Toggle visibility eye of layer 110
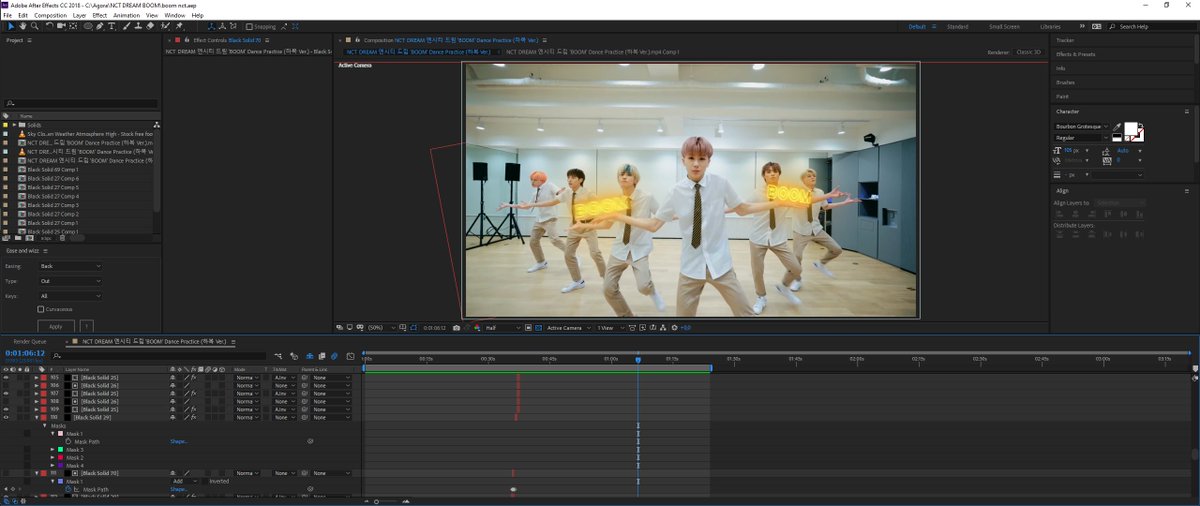Screen dimensions: 1200x506 [x=6, y=417]
